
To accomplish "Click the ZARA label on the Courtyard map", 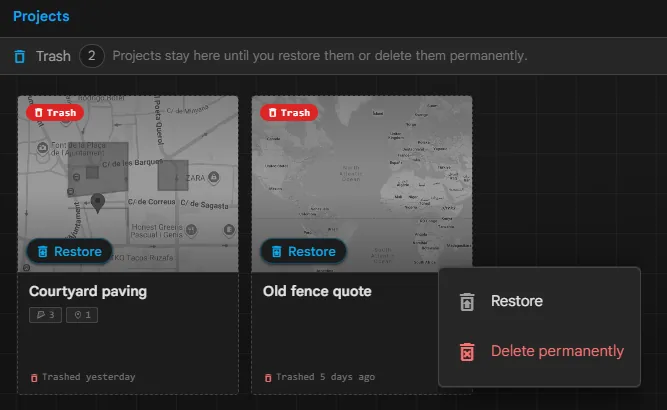I will click(x=196, y=178).
